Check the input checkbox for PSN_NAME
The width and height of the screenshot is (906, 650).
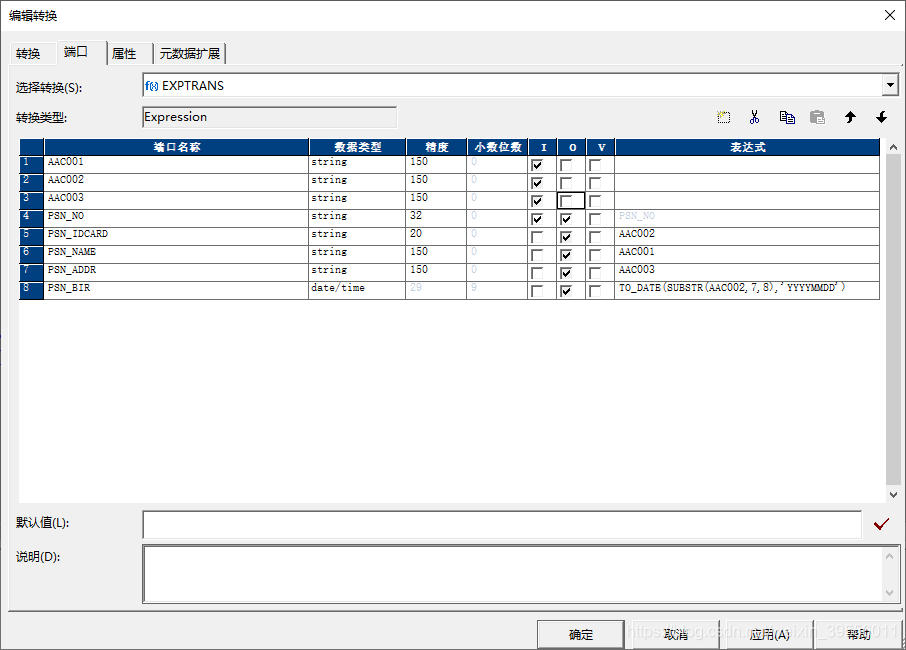[x=537, y=255]
